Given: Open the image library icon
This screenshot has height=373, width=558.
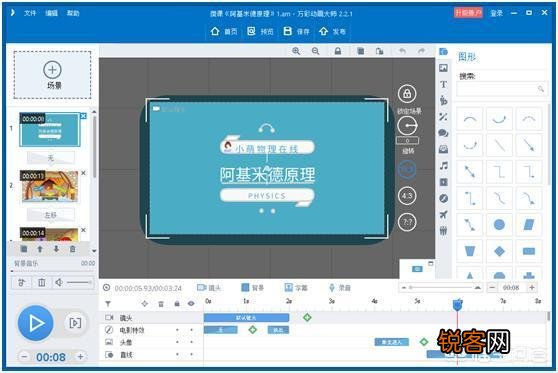Looking at the screenshot, I should [443, 68].
